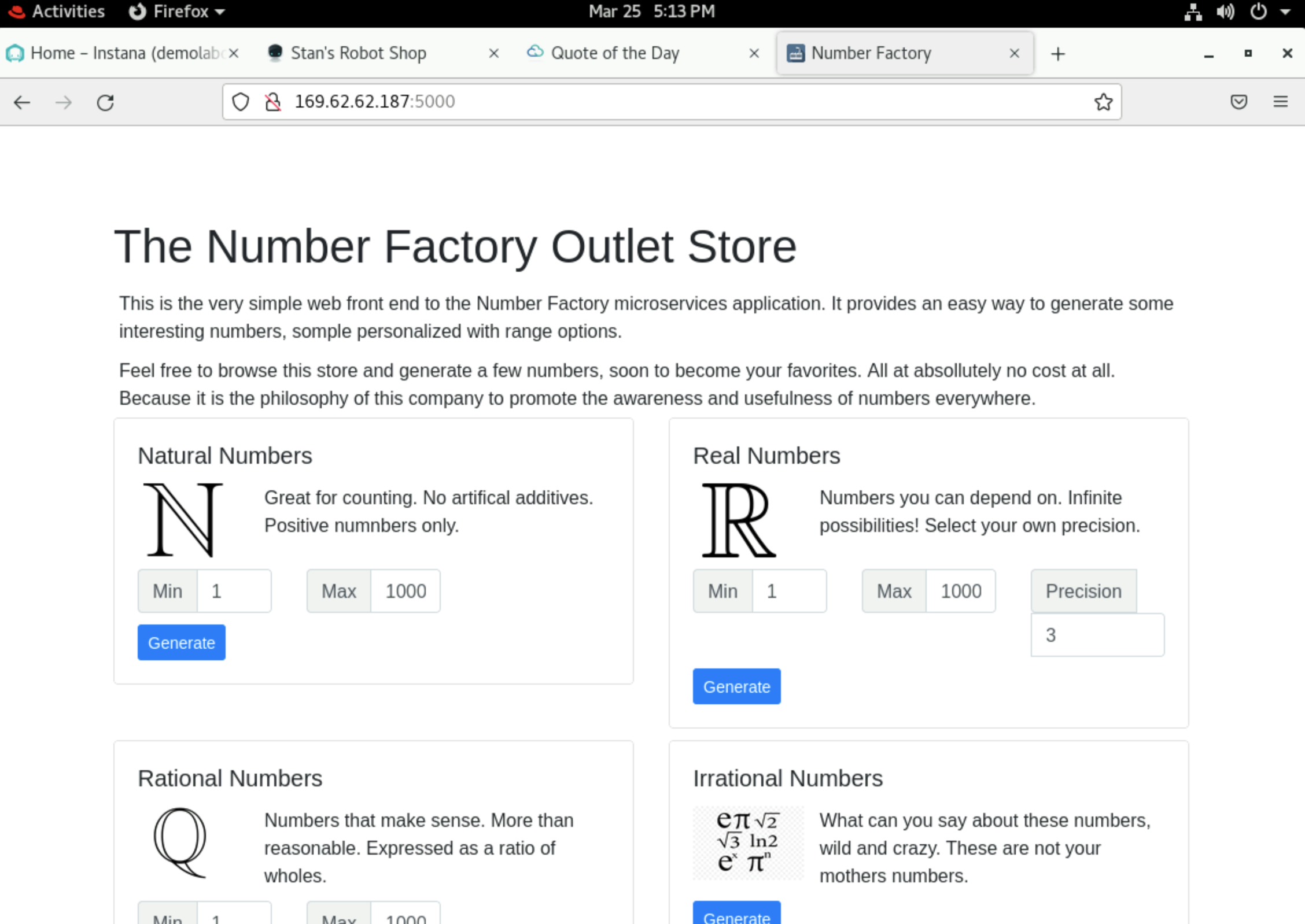Screen dimensions: 1305x924
Task: Close the Stan's Robot Shop tab
Action: pos(493,53)
